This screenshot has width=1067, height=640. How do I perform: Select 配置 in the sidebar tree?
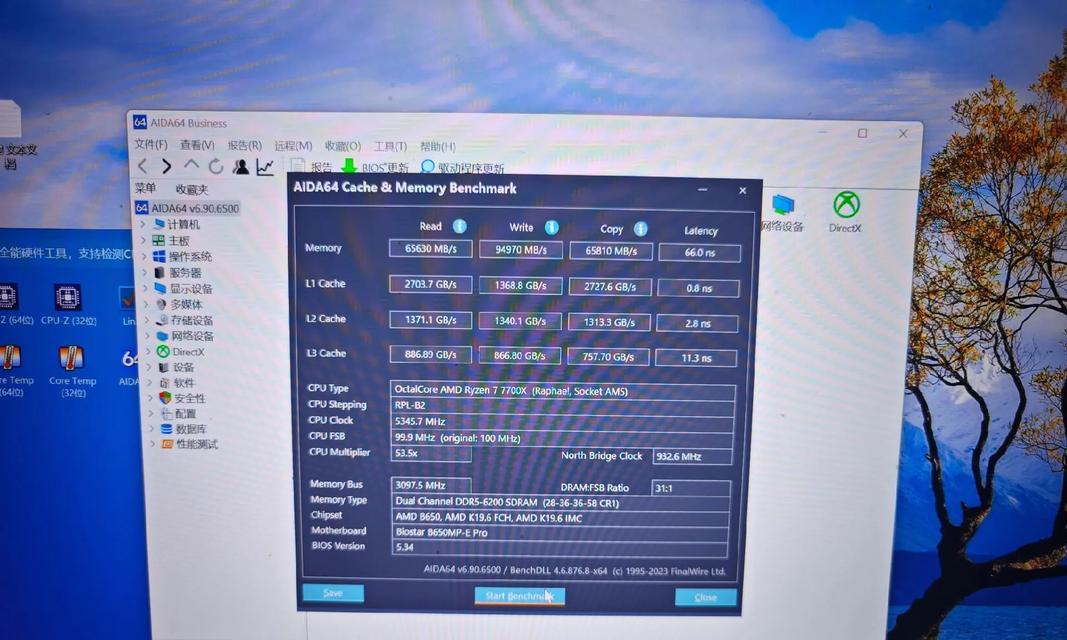pyautogui.click(x=178, y=414)
